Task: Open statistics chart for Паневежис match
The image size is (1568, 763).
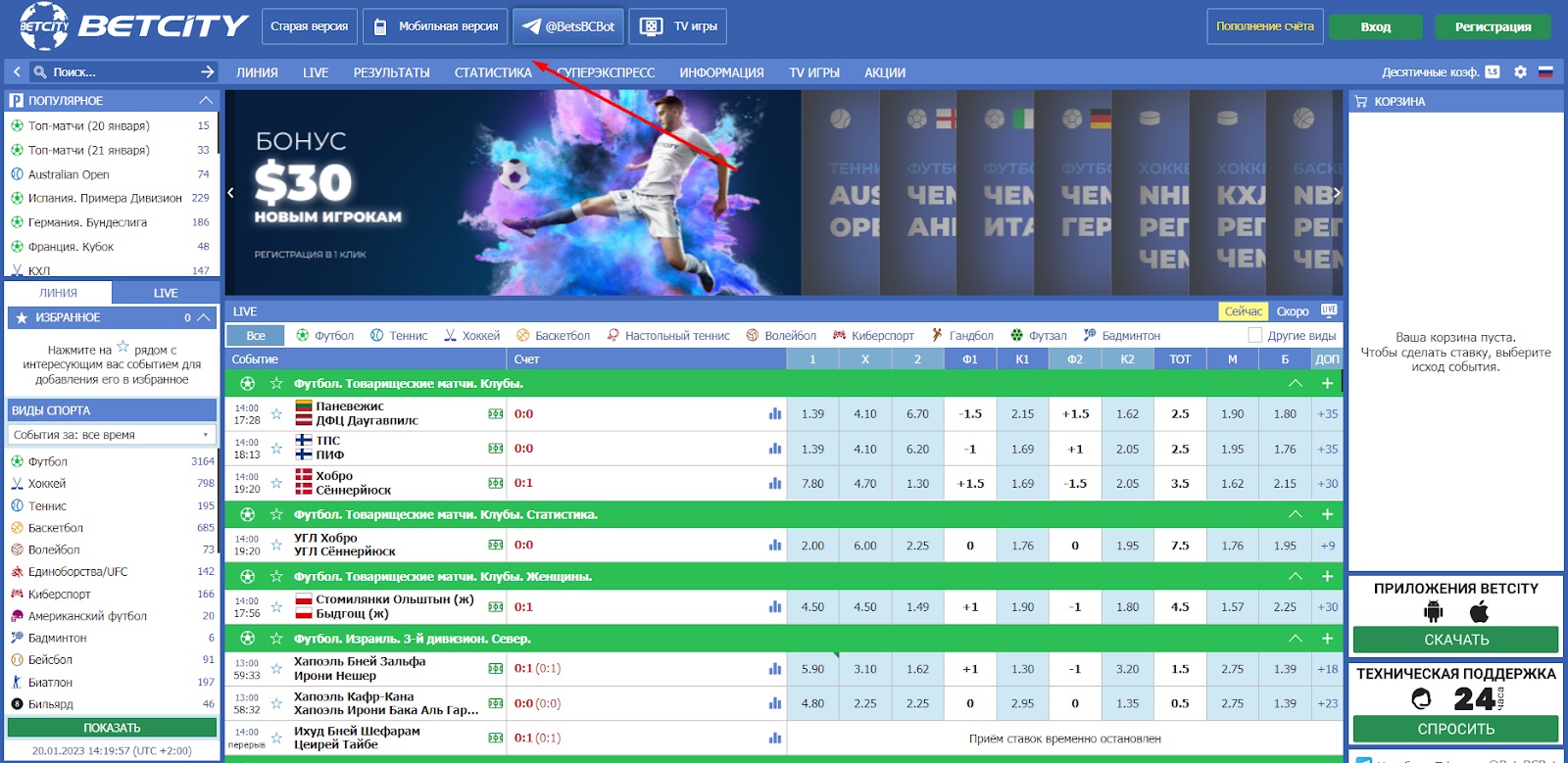Action: [775, 414]
